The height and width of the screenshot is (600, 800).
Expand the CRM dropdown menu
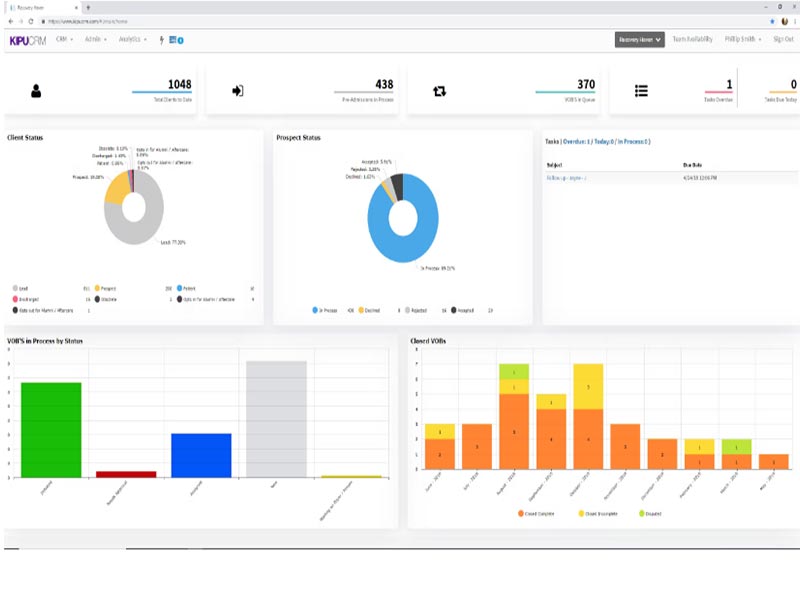tap(64, 39)
